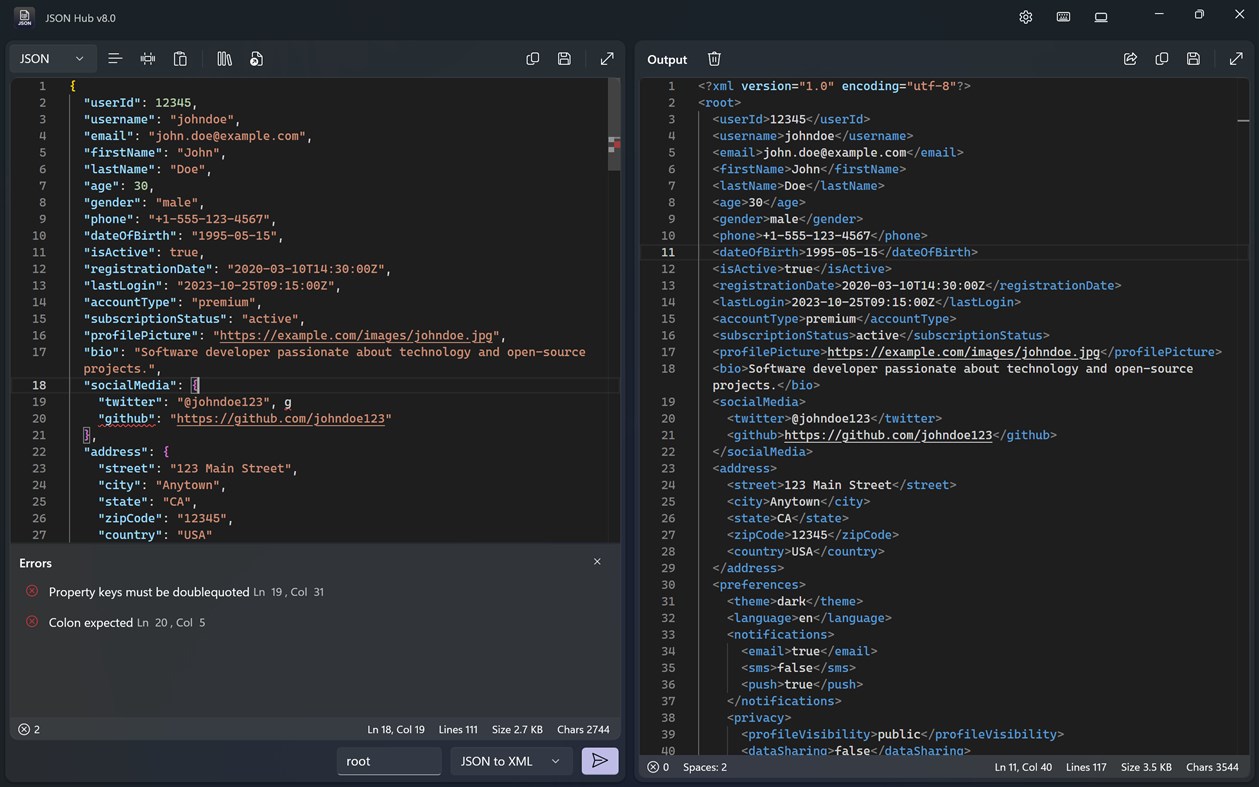Copy the JSON input with the copy icon
The image size is (1259, 787).
click(x=533, y=59)
